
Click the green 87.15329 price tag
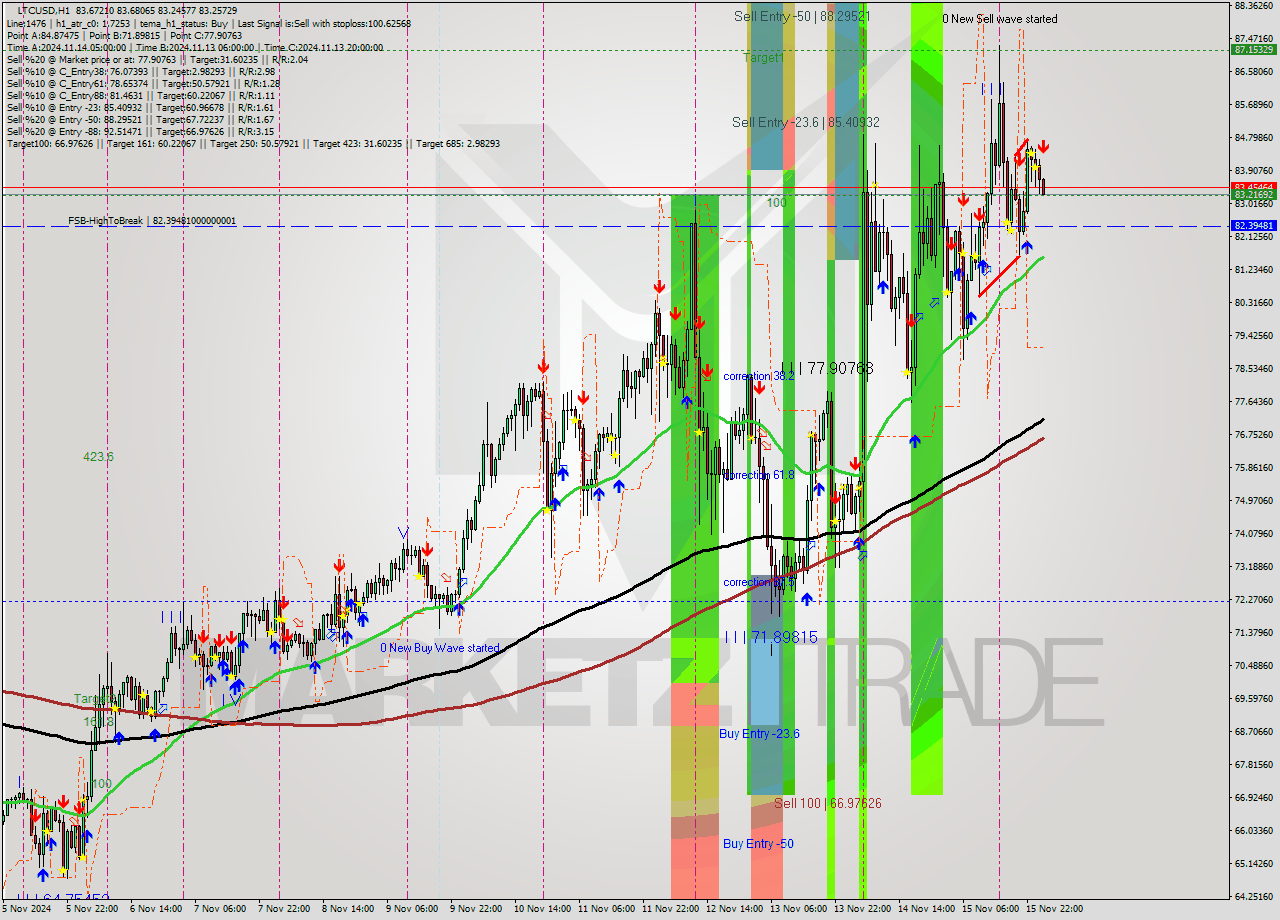click(1253, 49)
